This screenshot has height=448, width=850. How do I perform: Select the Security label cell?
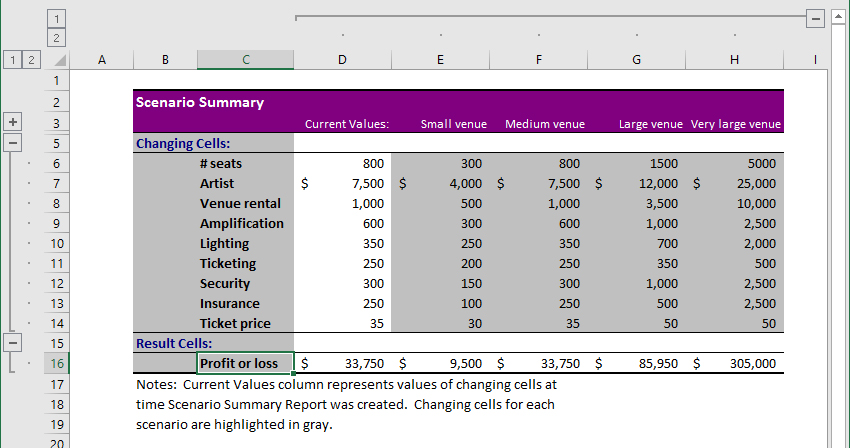point(246,284)
